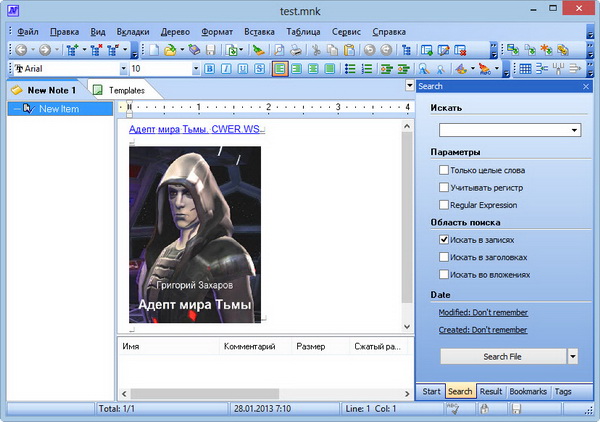The height and width of the screenshot is (422, 600).
Task: Click the italic formatting icon
Action: (227, 69)
